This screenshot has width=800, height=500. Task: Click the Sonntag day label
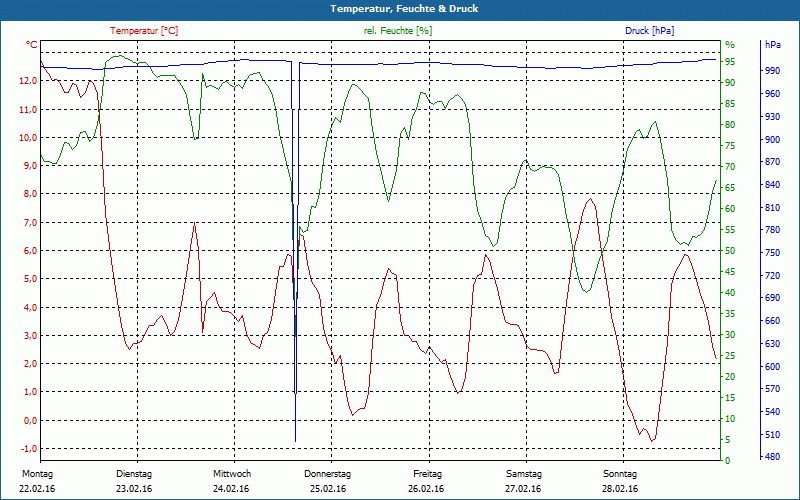(620, 474)
